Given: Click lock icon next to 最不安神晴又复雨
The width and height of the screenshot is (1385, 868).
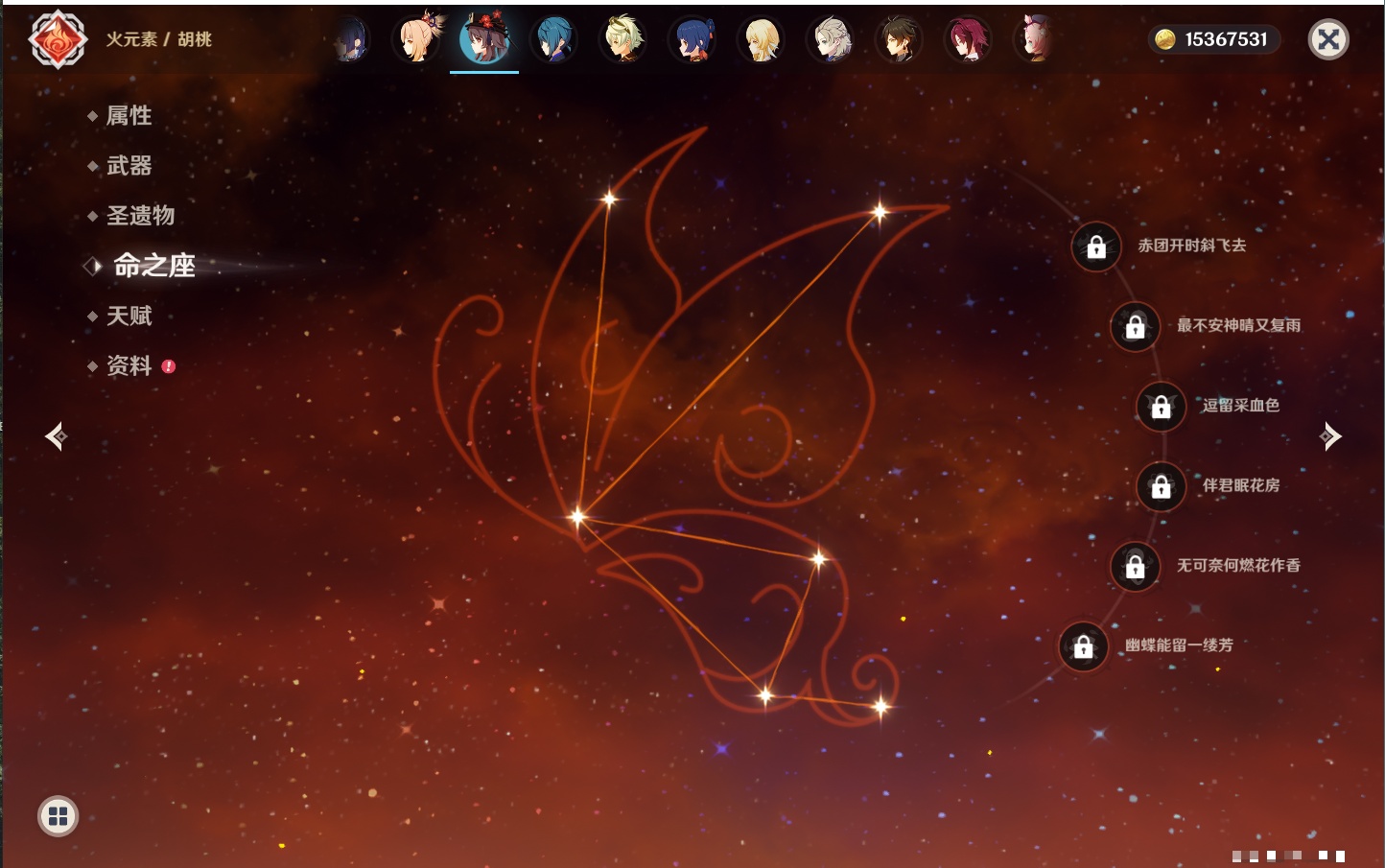Looking at the screenshot, I should click(1136, 327).
